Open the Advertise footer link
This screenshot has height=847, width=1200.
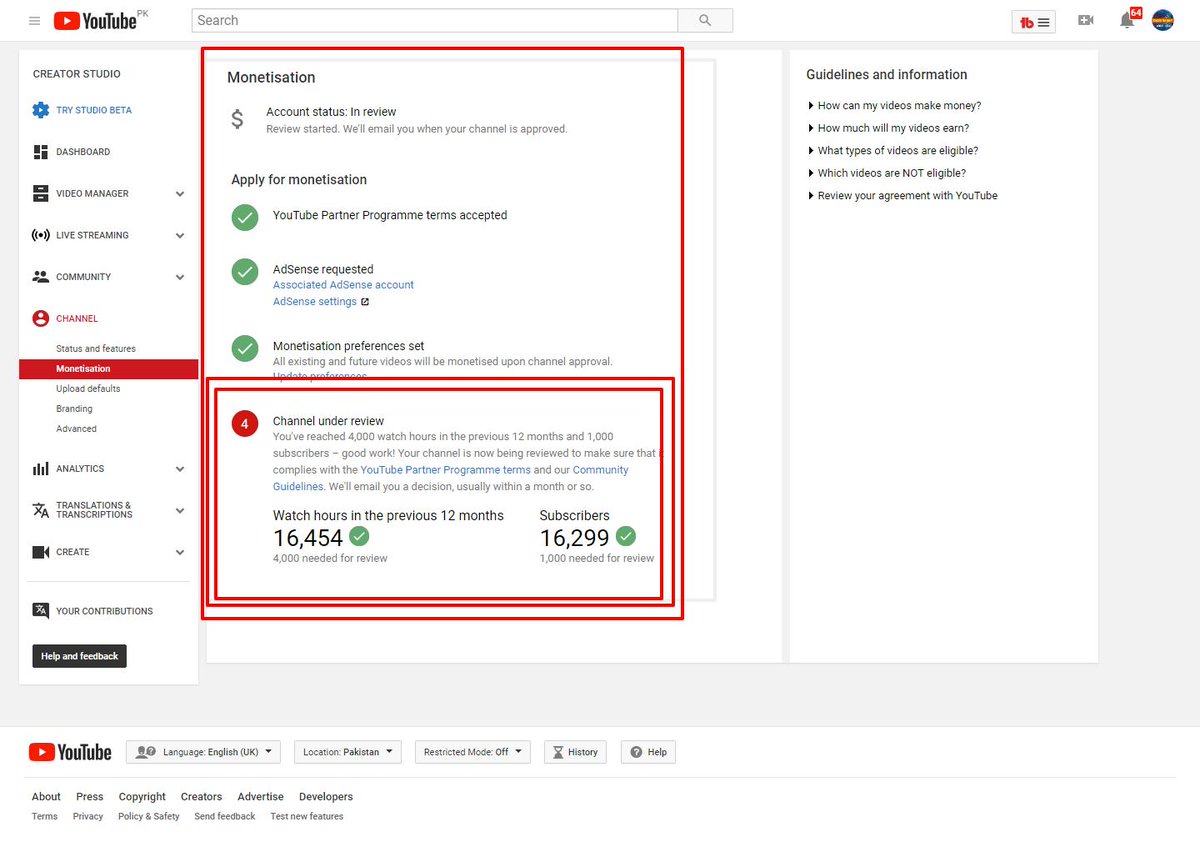point(261,797)
